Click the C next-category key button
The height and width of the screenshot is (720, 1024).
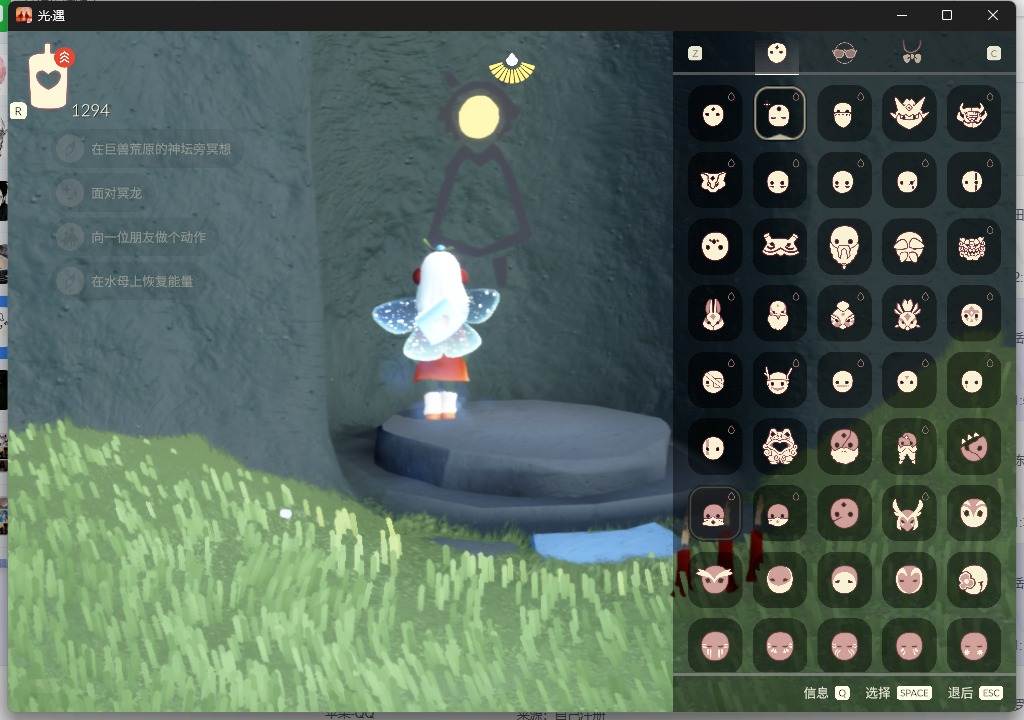click(x=993, y=54)
